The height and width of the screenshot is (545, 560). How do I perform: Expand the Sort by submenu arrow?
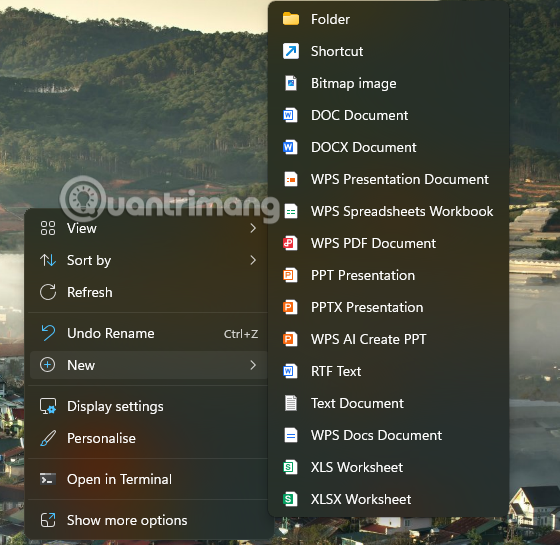click(x=253, y=260)
